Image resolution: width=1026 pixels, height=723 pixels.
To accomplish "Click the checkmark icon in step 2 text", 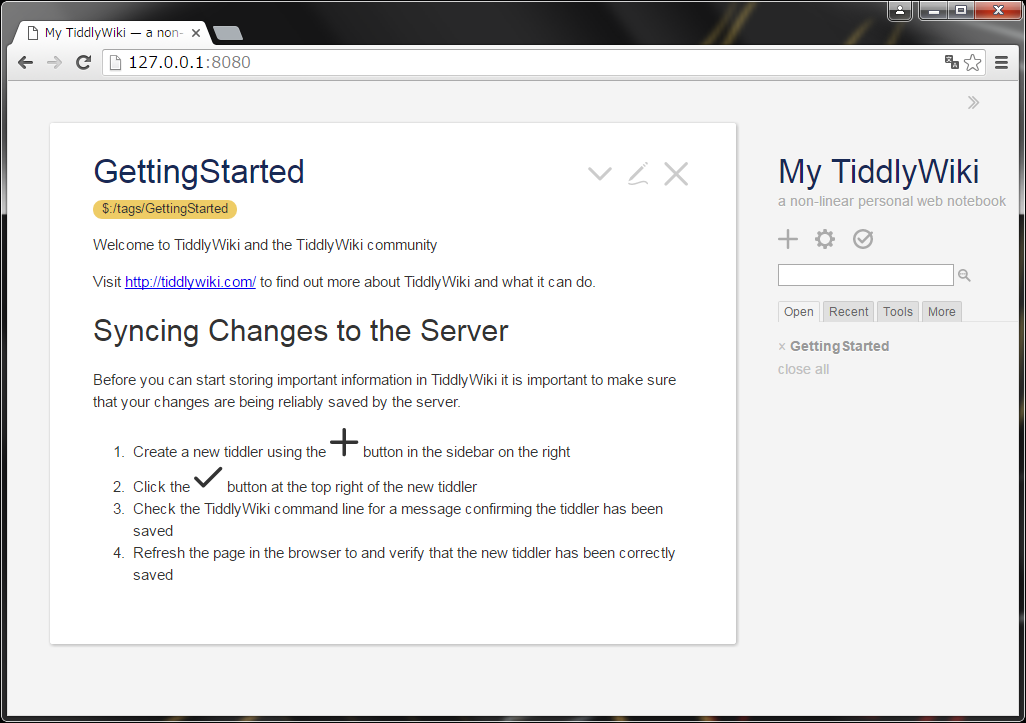I will coord(208,478).
